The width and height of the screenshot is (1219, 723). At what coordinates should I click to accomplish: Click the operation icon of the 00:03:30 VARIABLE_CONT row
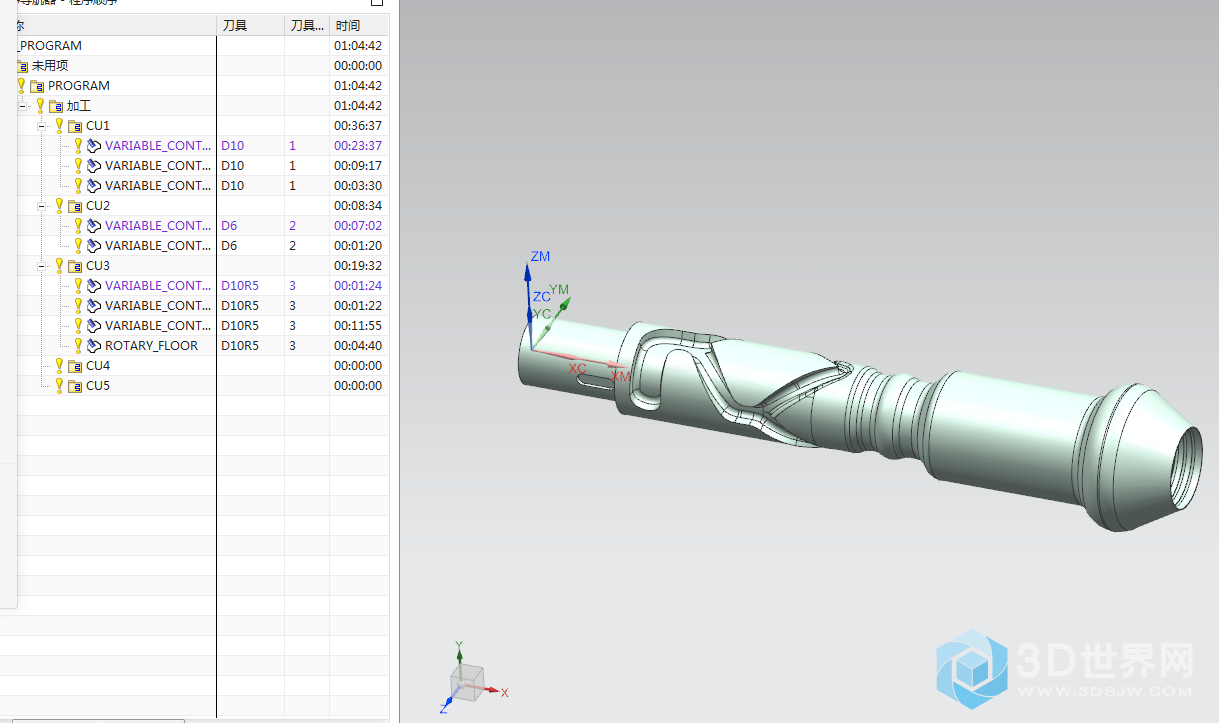(94, 186)
